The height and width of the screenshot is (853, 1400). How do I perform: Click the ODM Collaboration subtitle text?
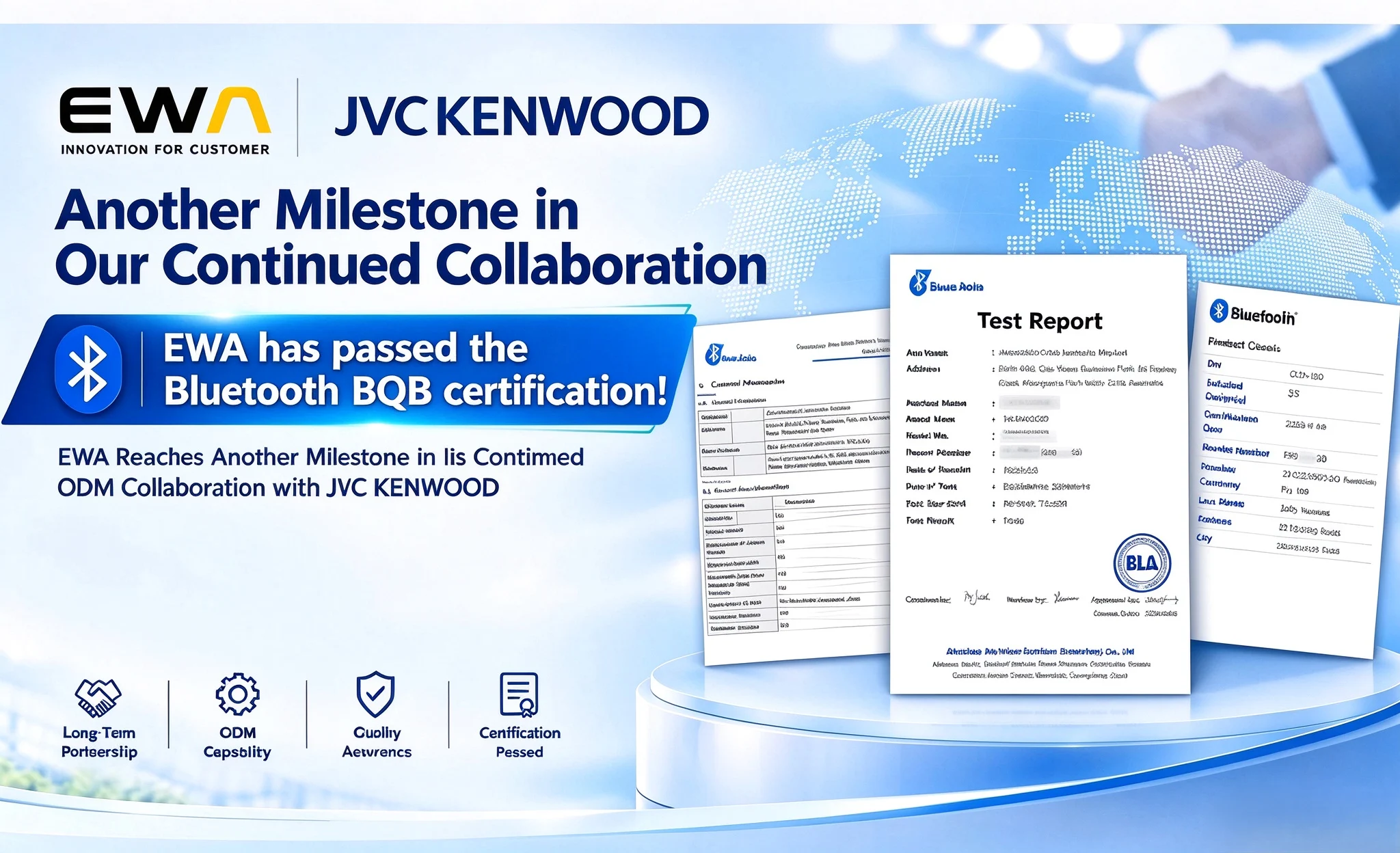[321, 472]
